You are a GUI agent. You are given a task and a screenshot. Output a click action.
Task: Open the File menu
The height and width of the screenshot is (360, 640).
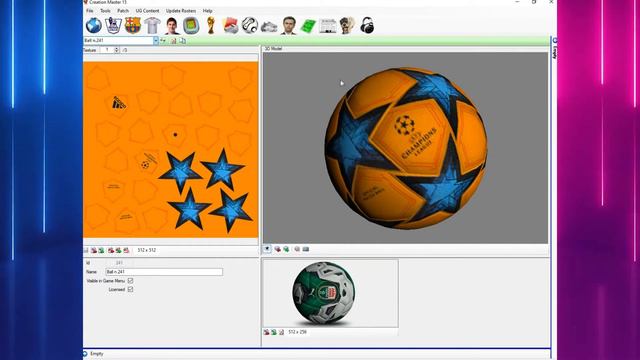(89, 11)
